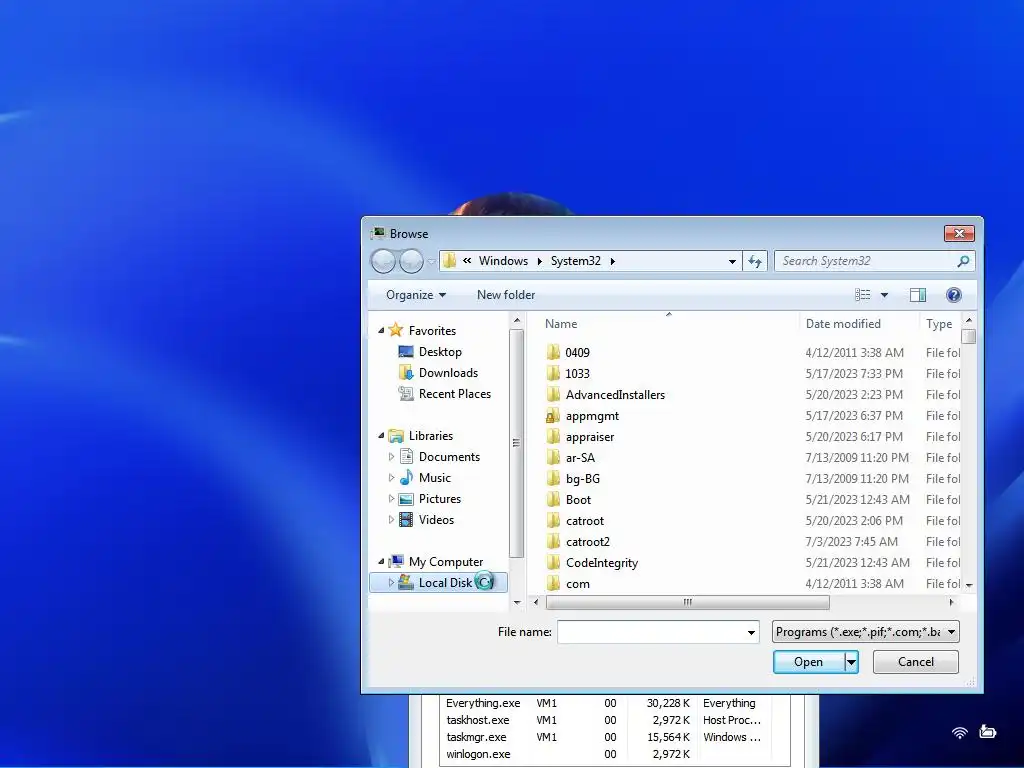Select the ar-SA folder row
This screenshot has width=1024, height=768.
point(751,458)
